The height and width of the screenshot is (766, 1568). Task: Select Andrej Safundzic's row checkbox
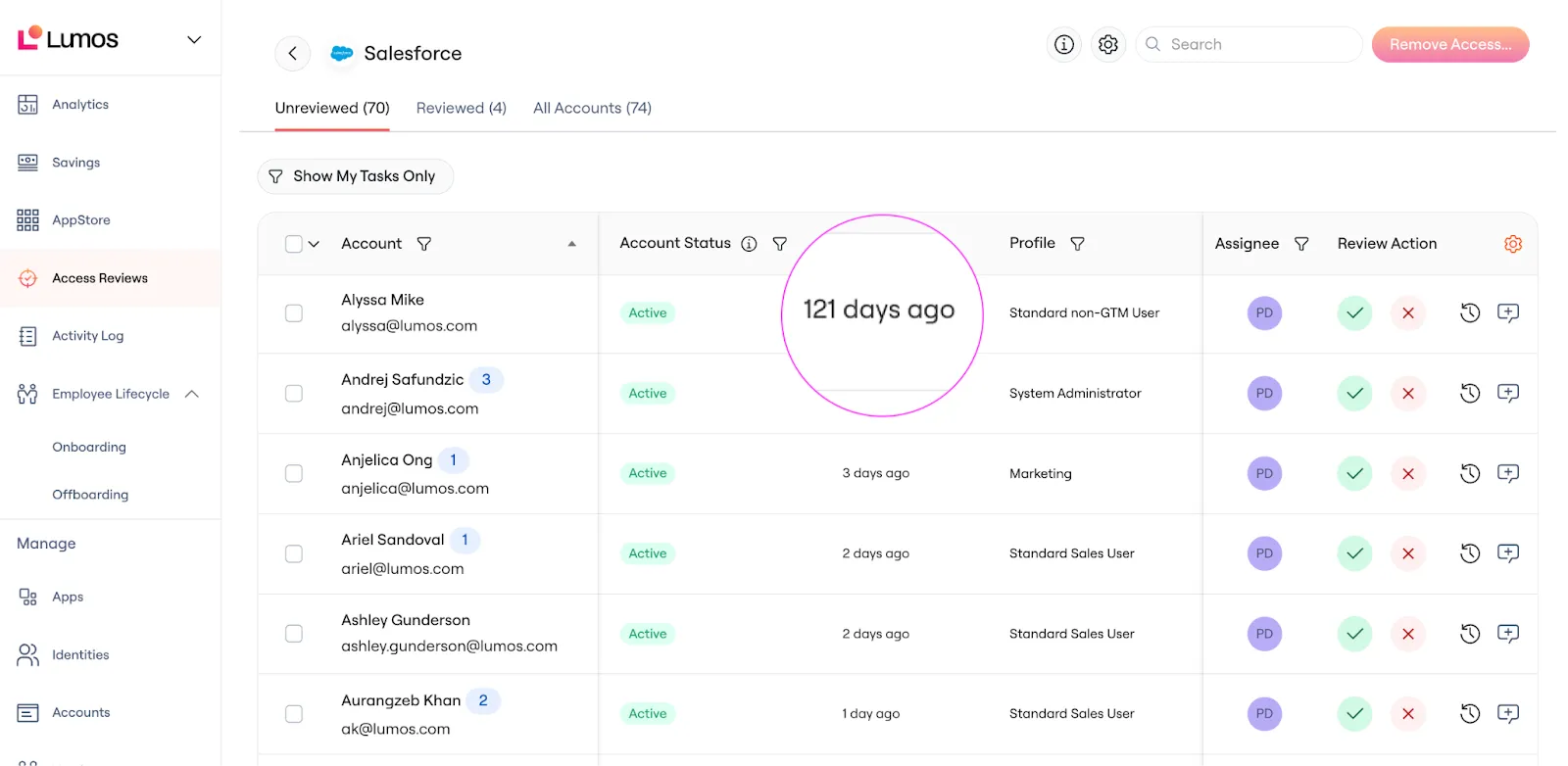tap(293, 394)
